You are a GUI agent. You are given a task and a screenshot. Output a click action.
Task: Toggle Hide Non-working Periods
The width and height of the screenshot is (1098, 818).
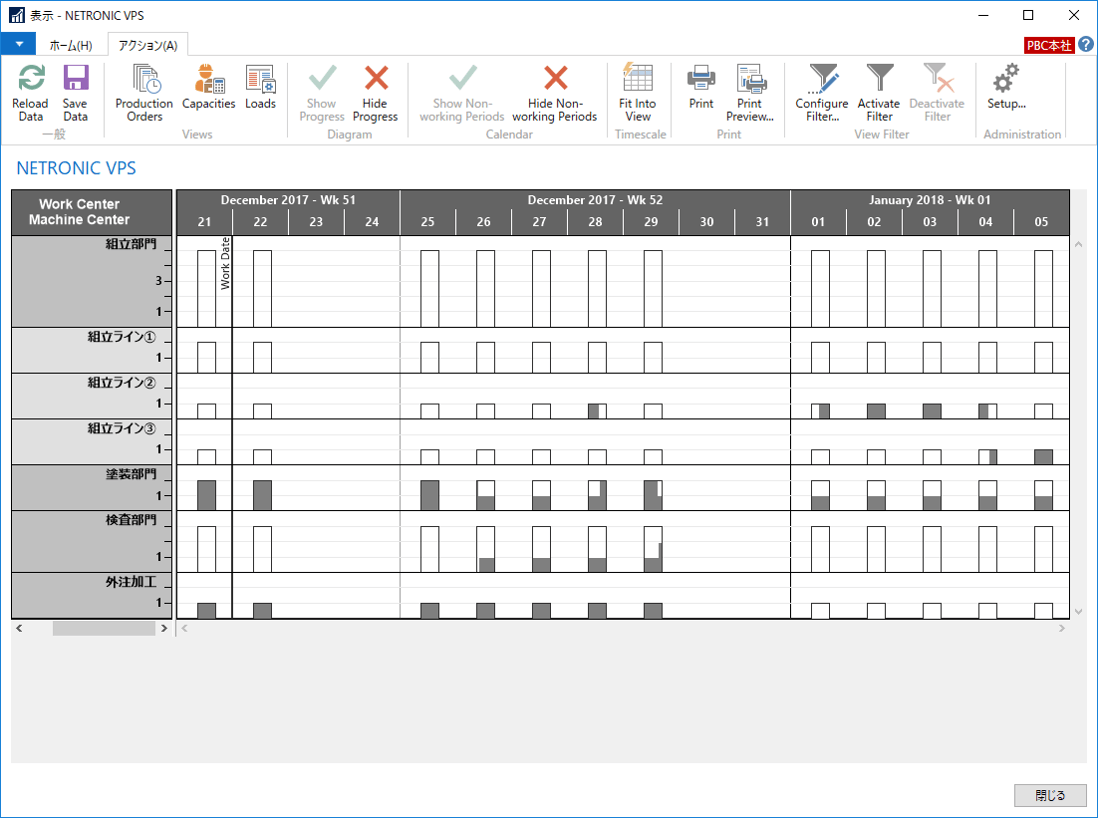(x=554, y=80)
